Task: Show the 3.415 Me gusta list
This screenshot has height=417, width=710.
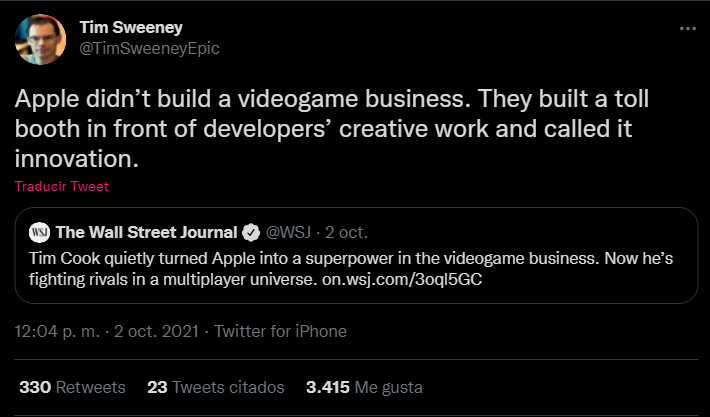Action: click(x=364, y=386)
